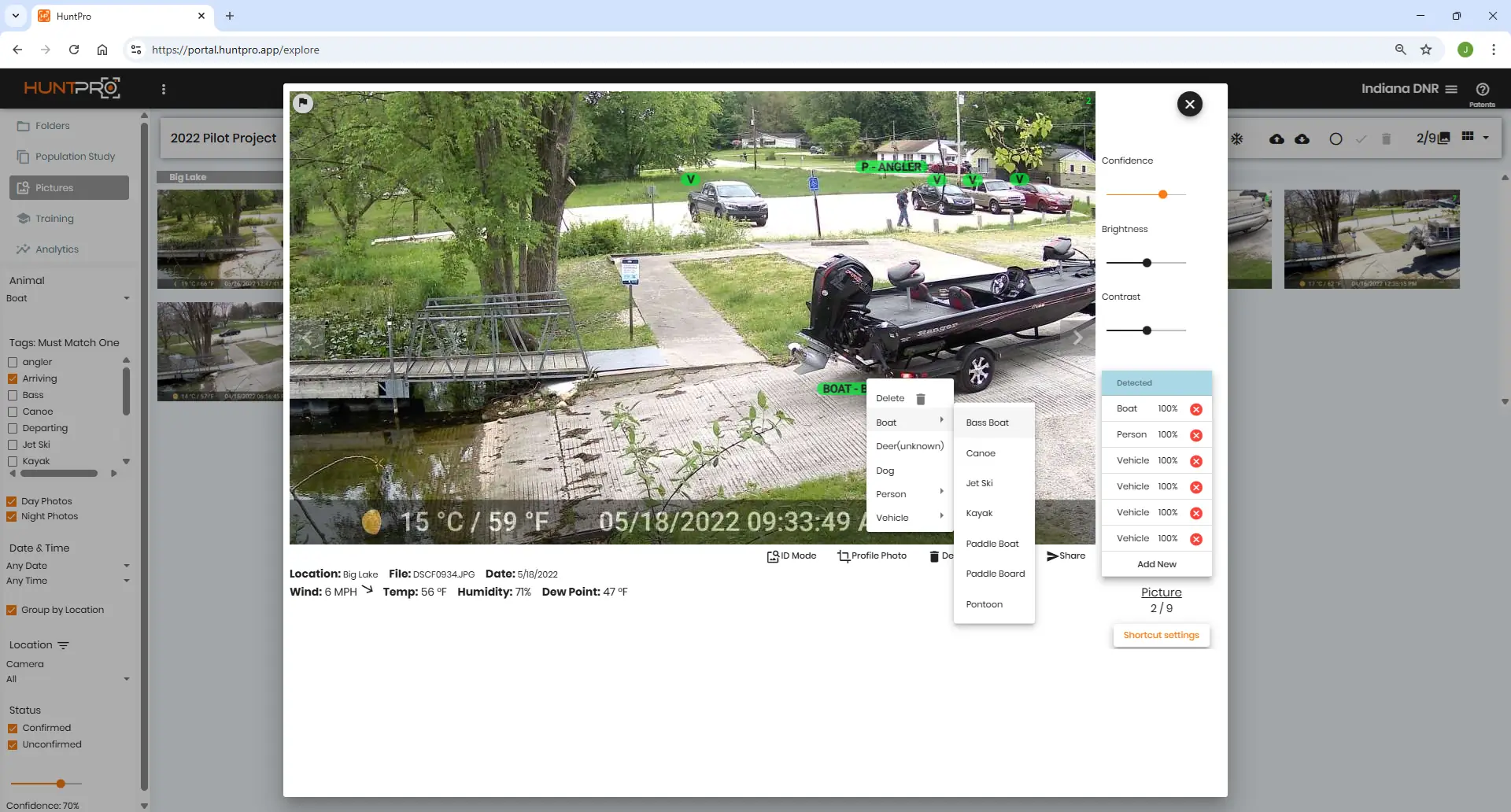Click the flag icon on the photo
Image resolution: width=1511 pixels, height=812 pixels.
[x=303, y=103]
